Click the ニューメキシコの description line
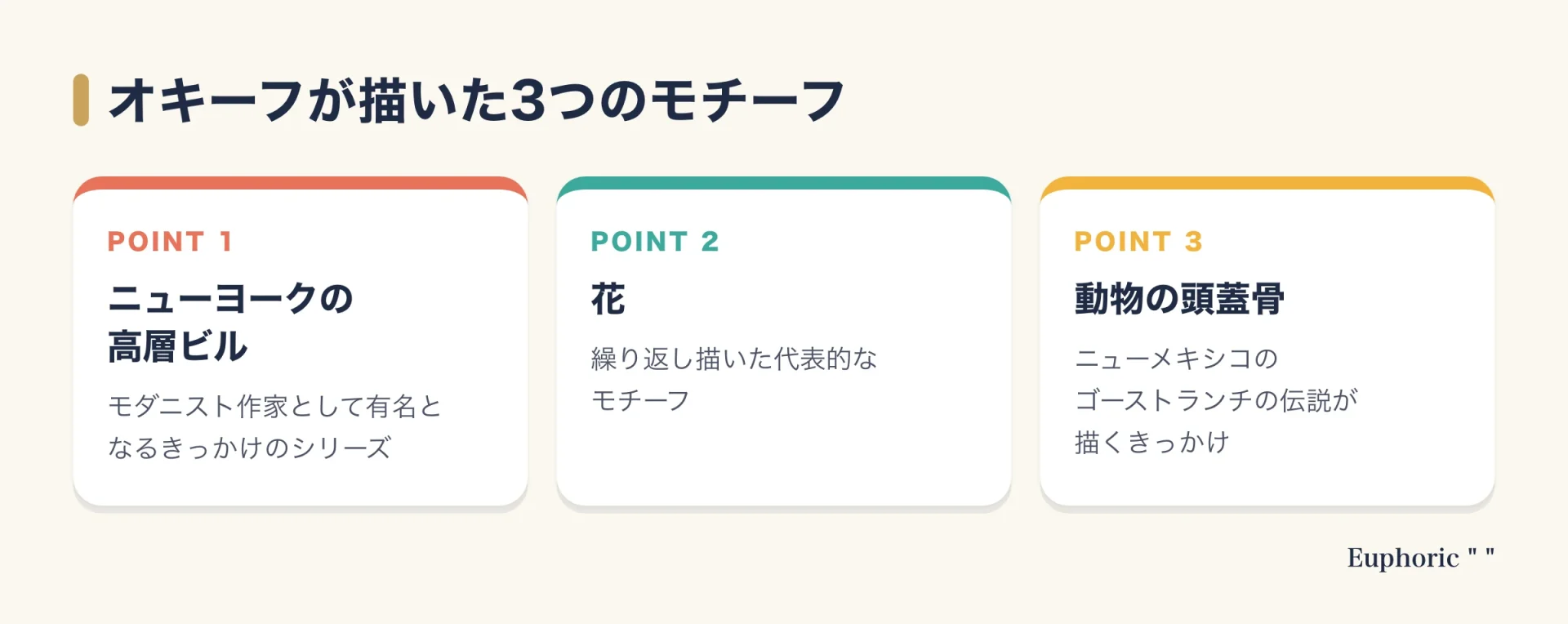1568x624 pixels. [x=1176, y=359]
